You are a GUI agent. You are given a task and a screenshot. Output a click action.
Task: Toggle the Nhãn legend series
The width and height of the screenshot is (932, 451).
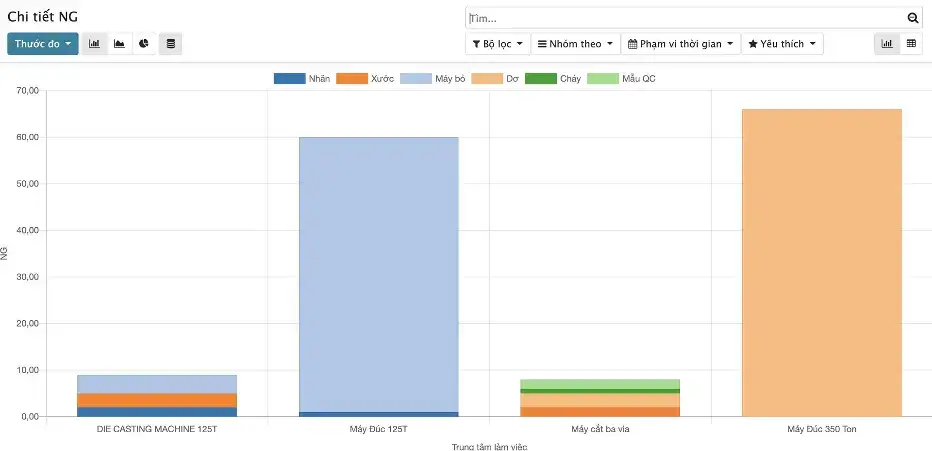[x=302, y=78]
